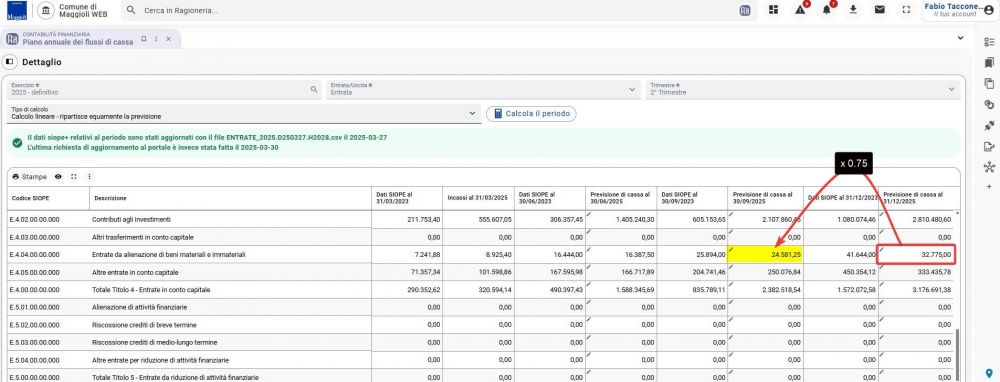This screenshot has width=1000, height=382.
Task: Click the bookmark icon in right sidebar
Action: click(x=989, y=62)
